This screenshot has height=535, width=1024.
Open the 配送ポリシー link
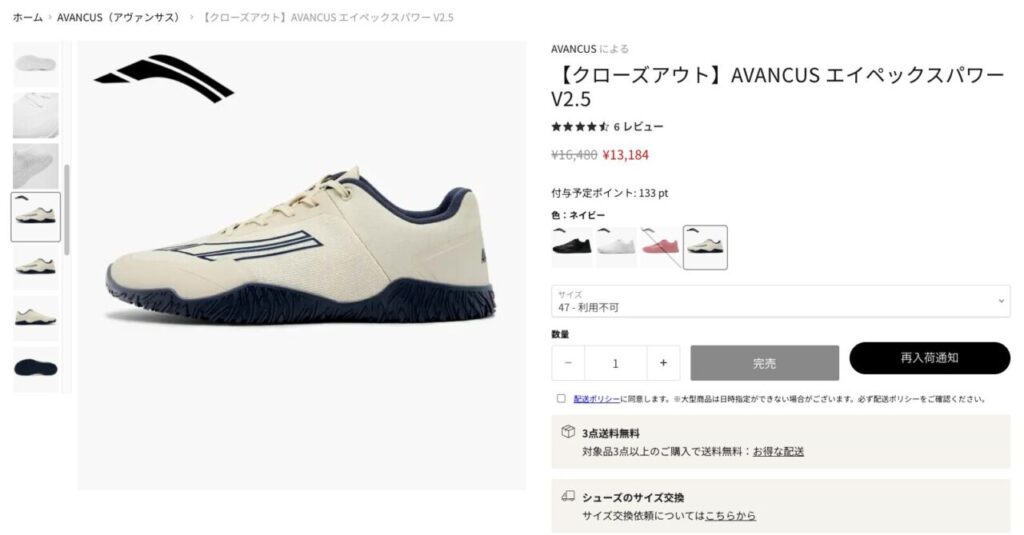(x=596, y=398)
